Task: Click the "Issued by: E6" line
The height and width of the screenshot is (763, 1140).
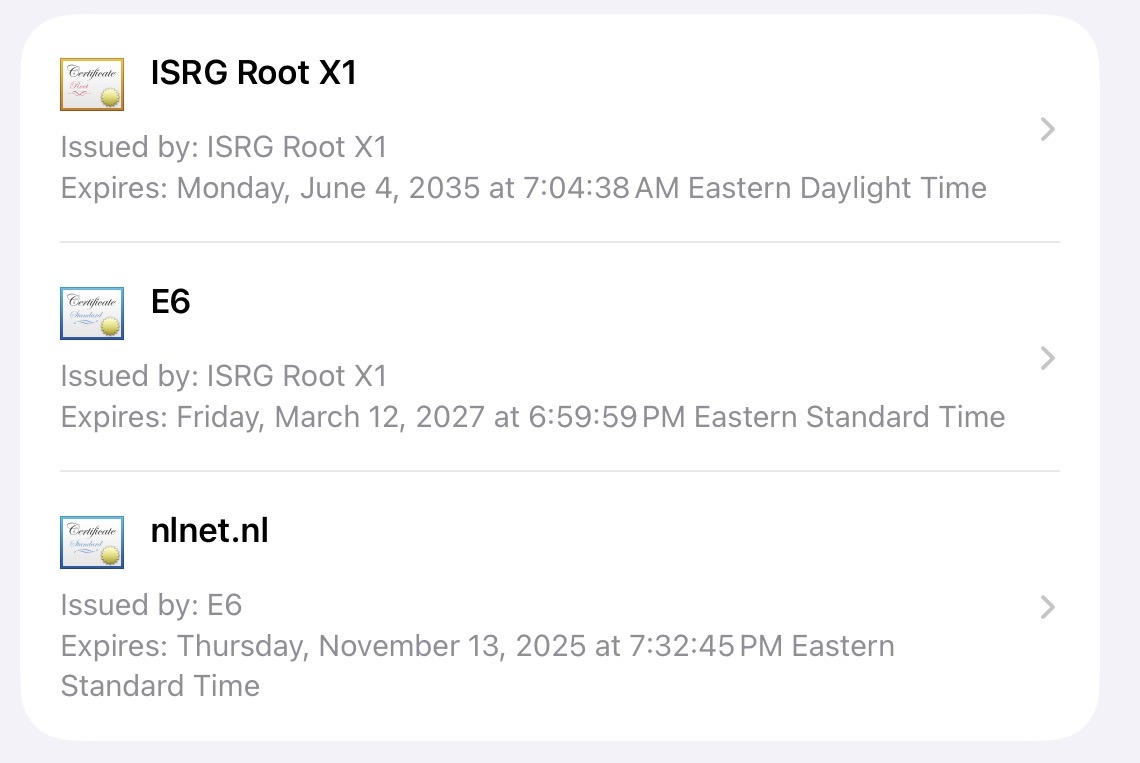Action: tap(151, 605)
